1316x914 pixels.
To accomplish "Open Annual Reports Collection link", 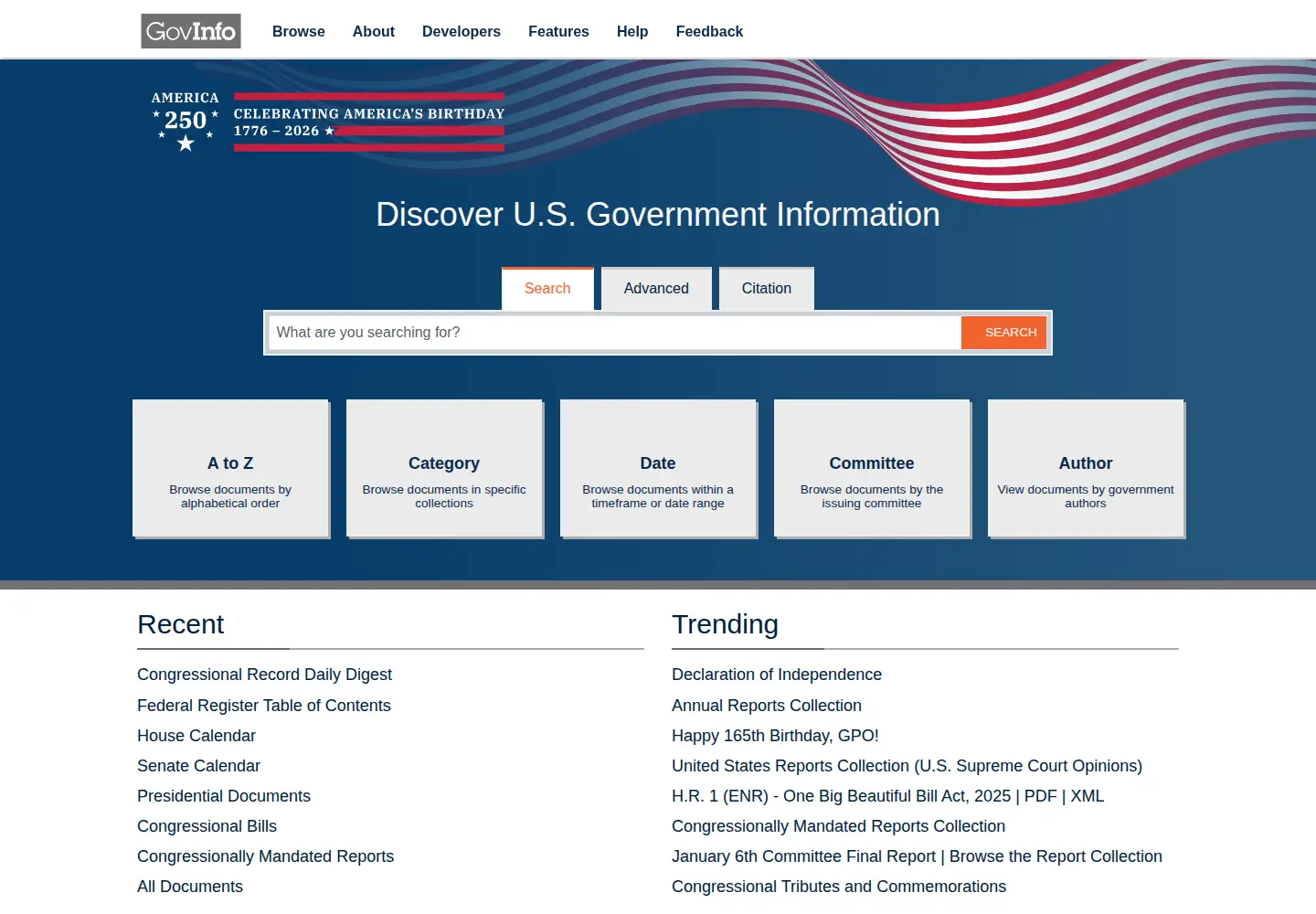I will (x=767, y=706).
